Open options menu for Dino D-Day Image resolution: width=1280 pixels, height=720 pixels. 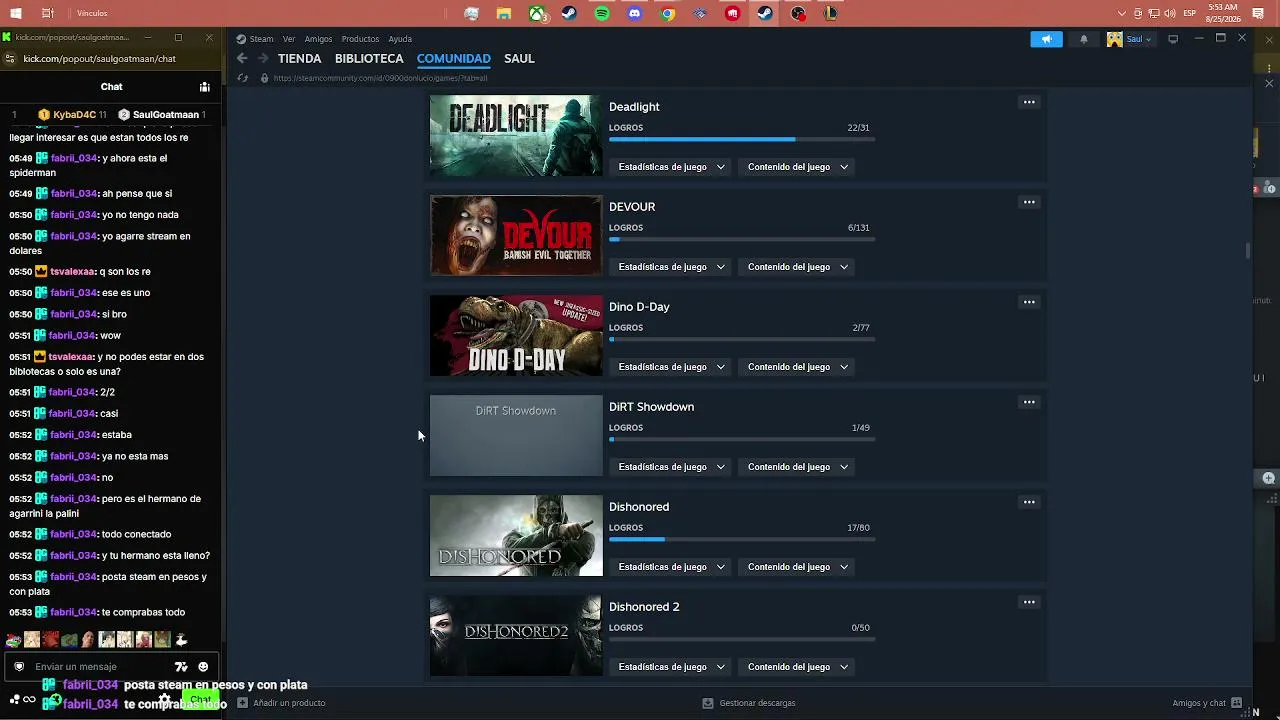pos(1028,302)
